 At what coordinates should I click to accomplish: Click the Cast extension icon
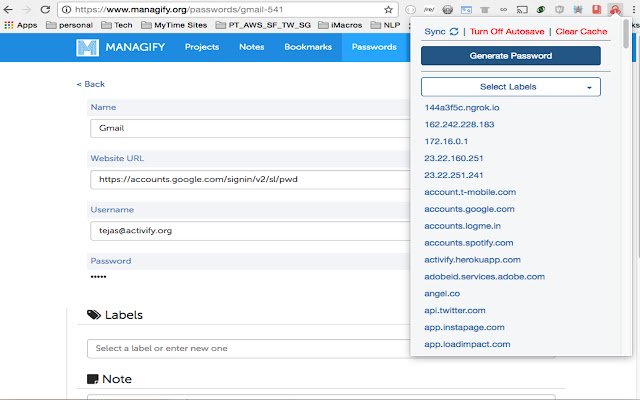522,9
